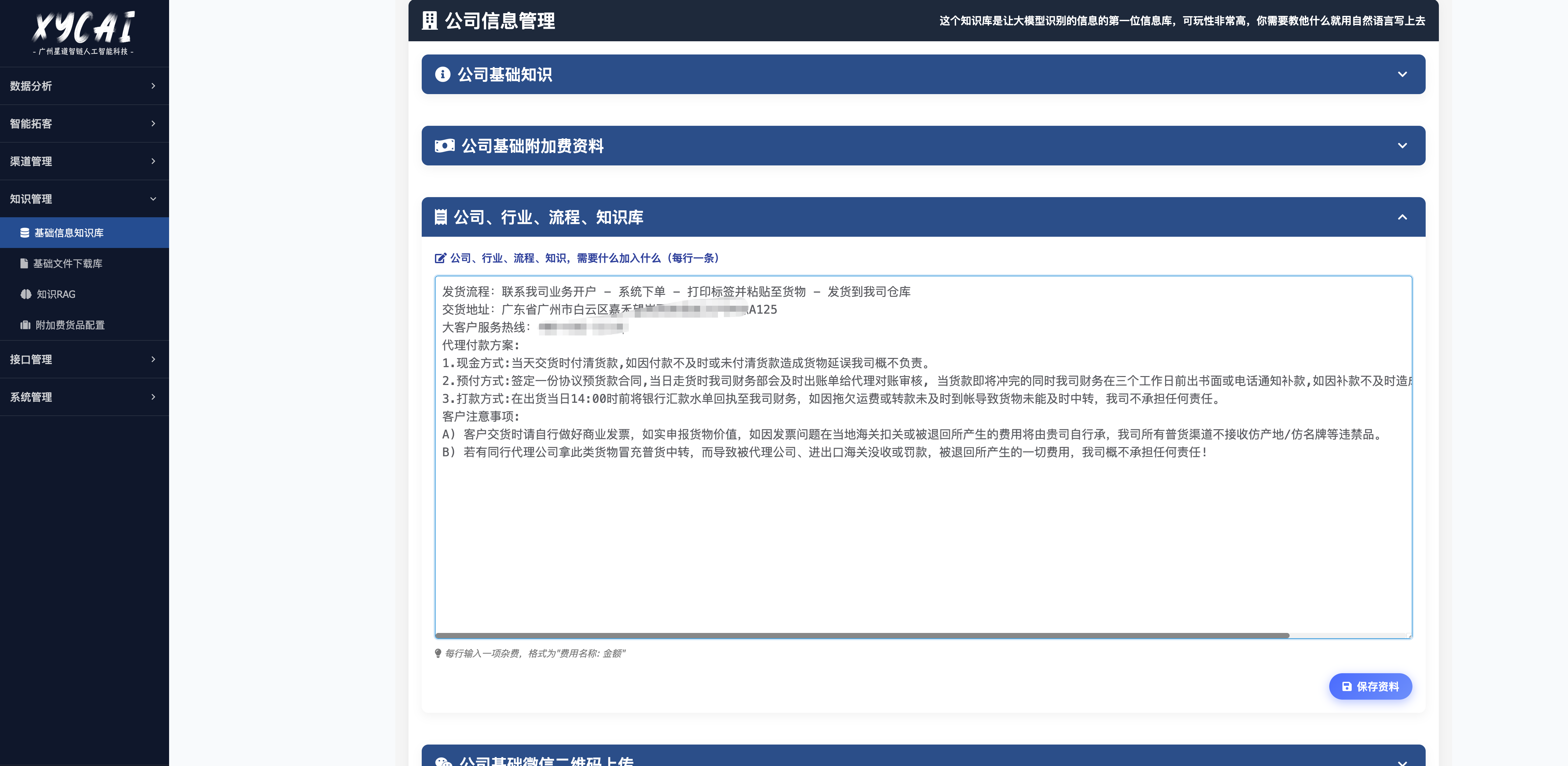This screenshot has height=766, width=1568.
Task: Click the 客户注意事项 line
Action: [481, 417]
